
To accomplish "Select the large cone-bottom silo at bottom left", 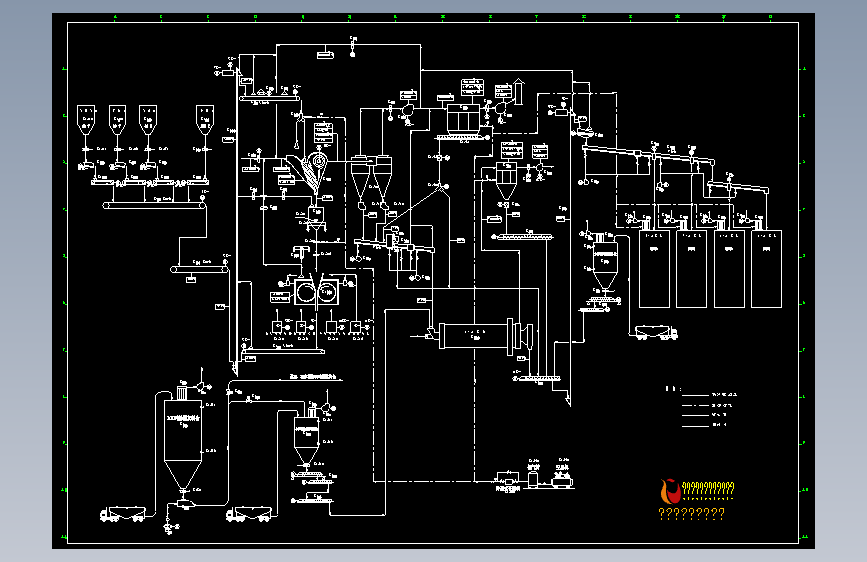I will 182,444.
